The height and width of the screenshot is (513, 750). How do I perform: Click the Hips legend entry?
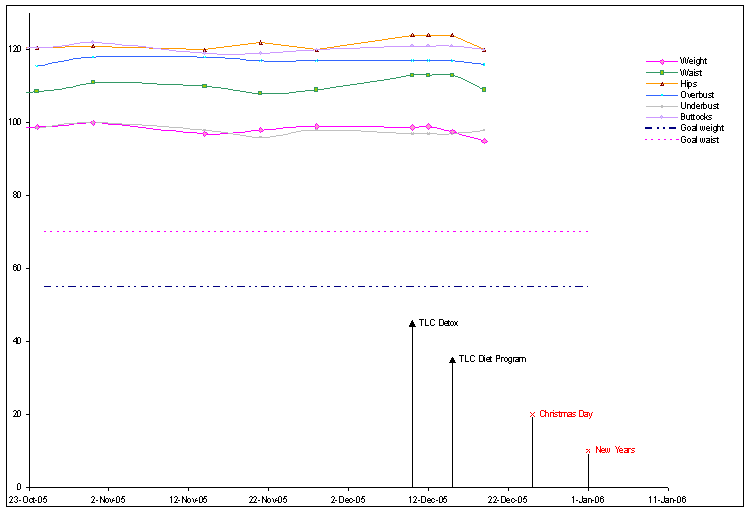point(672,84)
